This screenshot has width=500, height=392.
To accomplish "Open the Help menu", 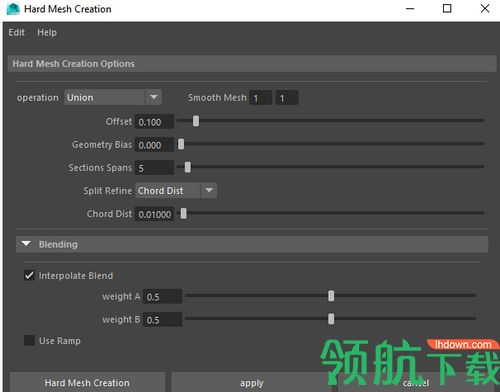I will tap(47, 33).
